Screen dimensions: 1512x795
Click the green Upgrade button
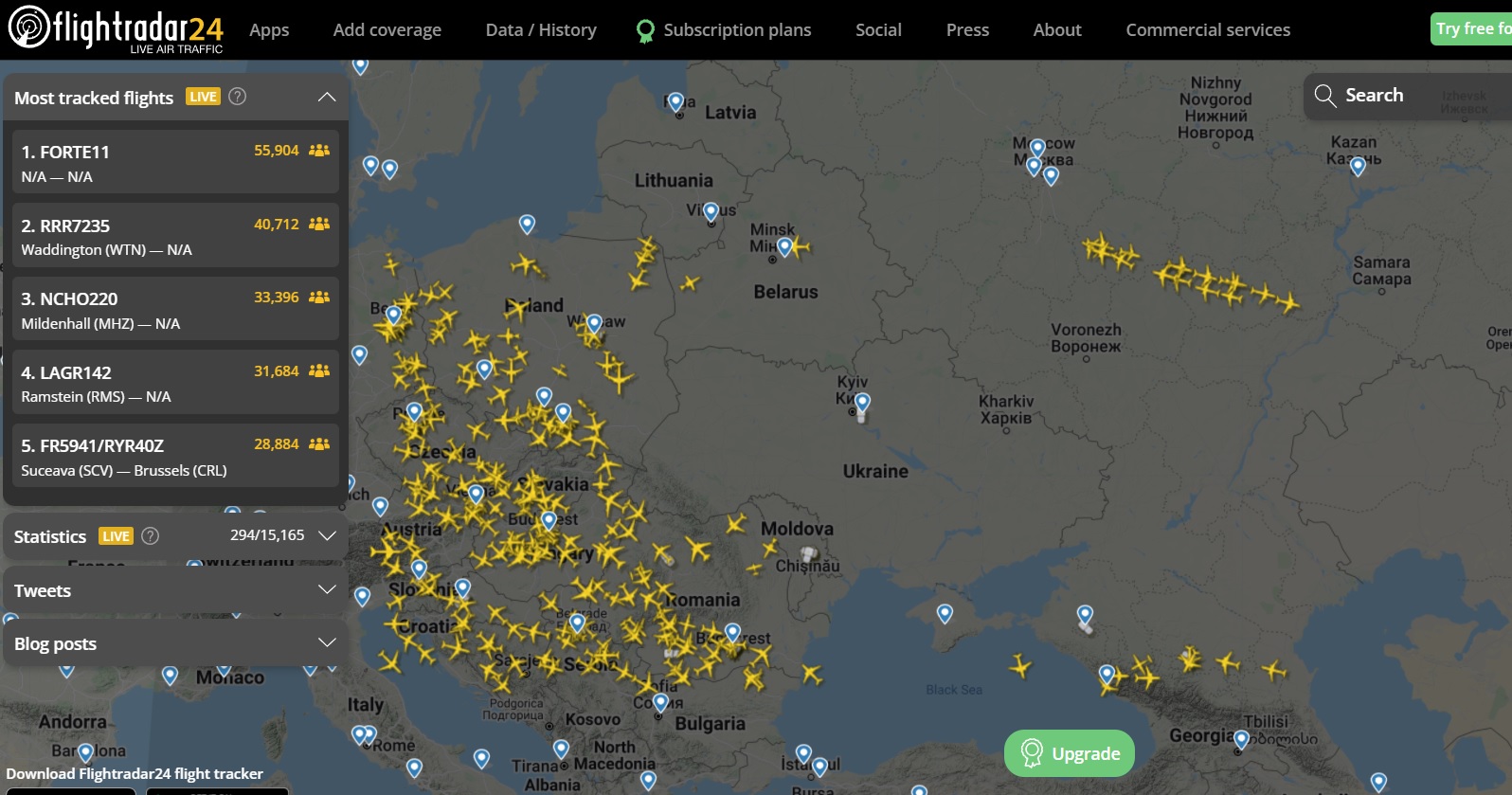pyautogui.click(x=1070, y=753)
